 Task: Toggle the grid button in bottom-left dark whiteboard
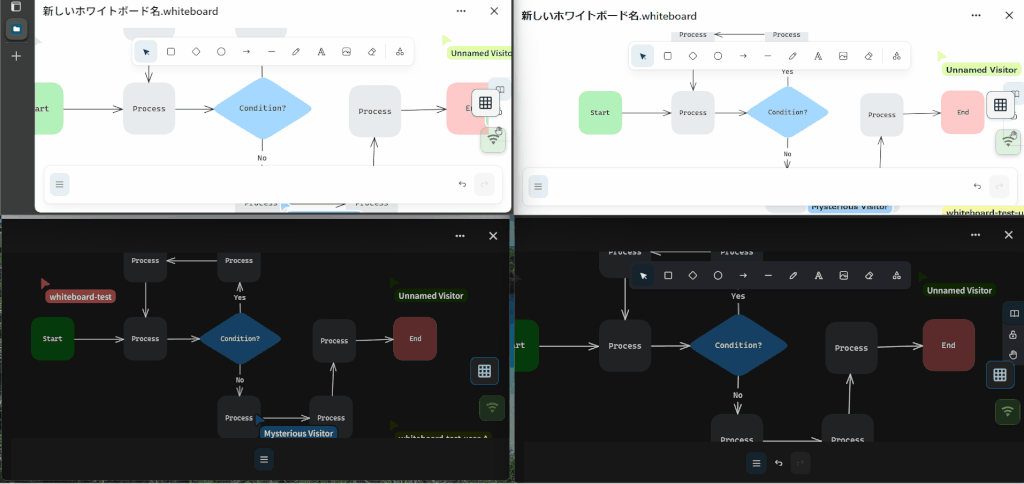(484, 371)
